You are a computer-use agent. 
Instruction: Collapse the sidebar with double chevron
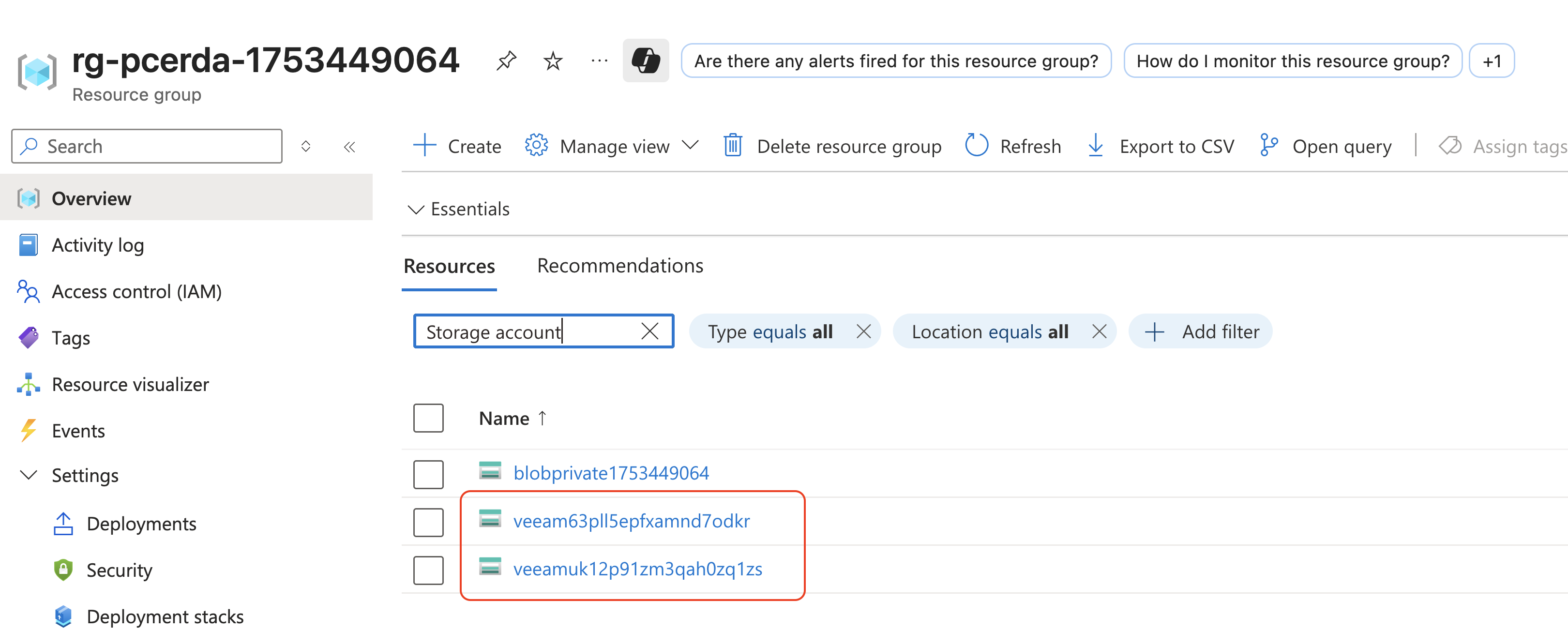(x=349, y=147)
